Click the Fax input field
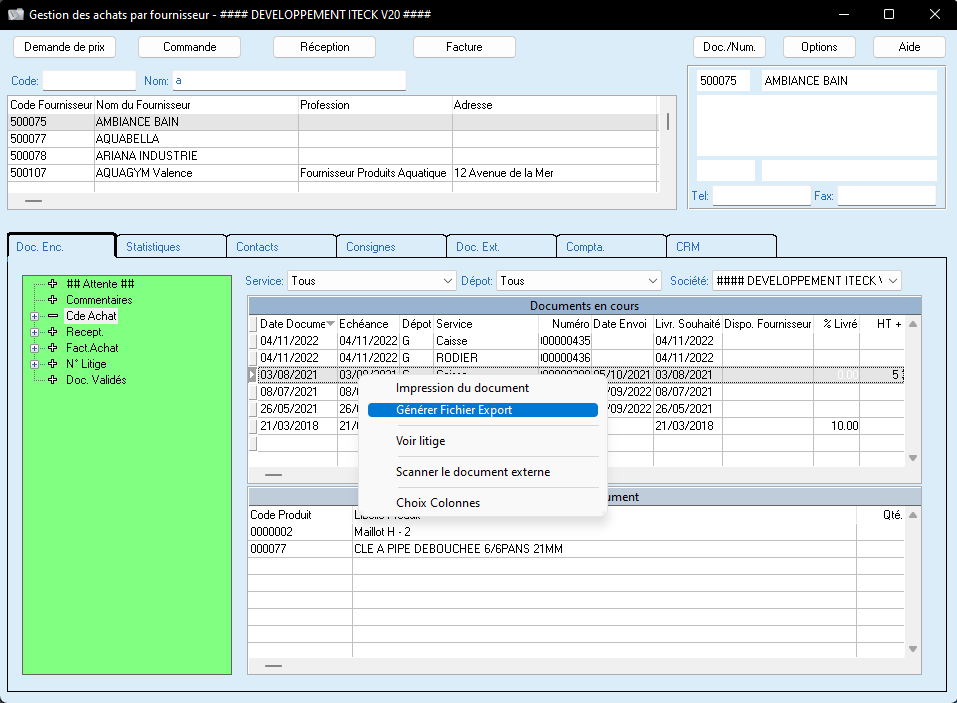Viewport: 957px width, 703px height. point(886,196)
